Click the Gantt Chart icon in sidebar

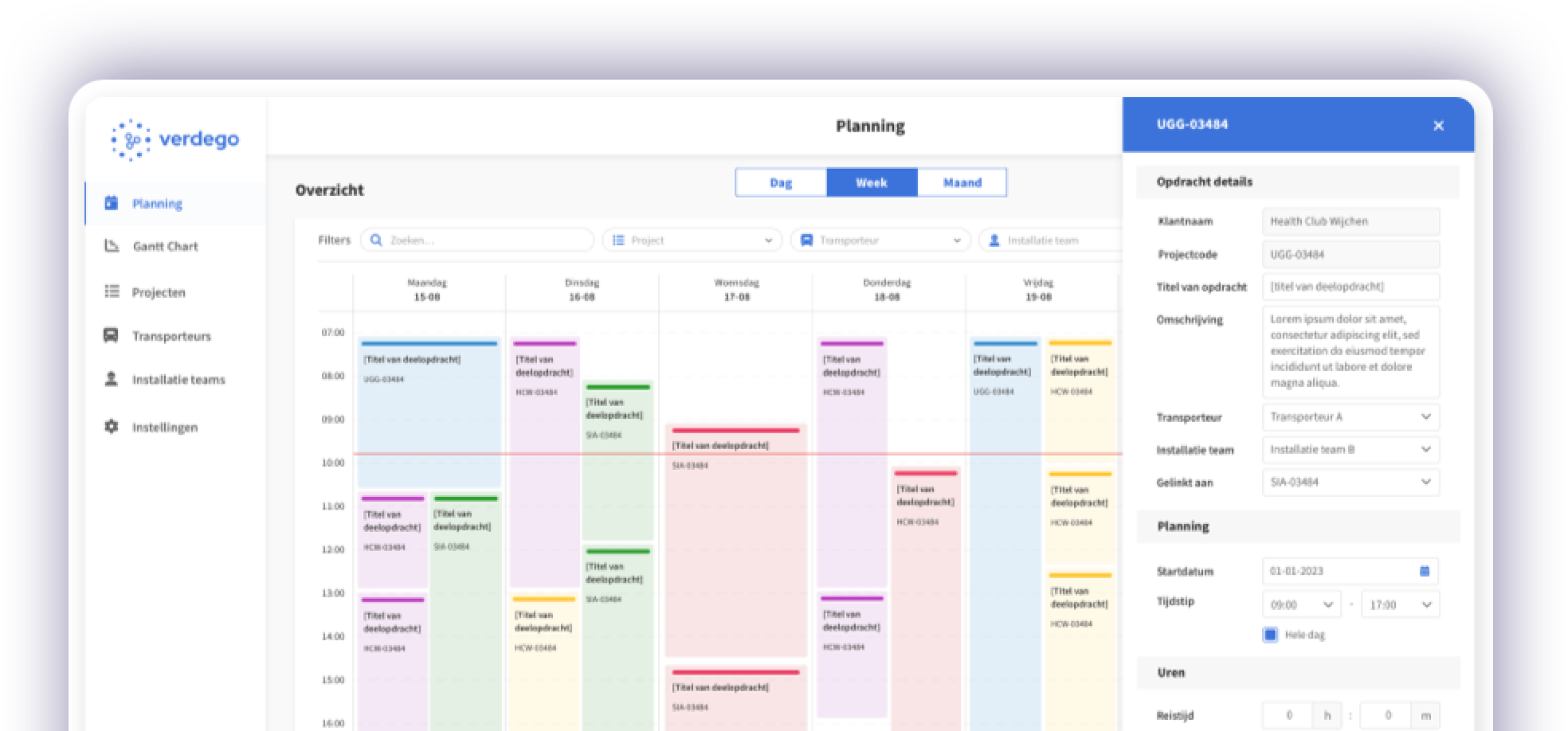(112, 246)
